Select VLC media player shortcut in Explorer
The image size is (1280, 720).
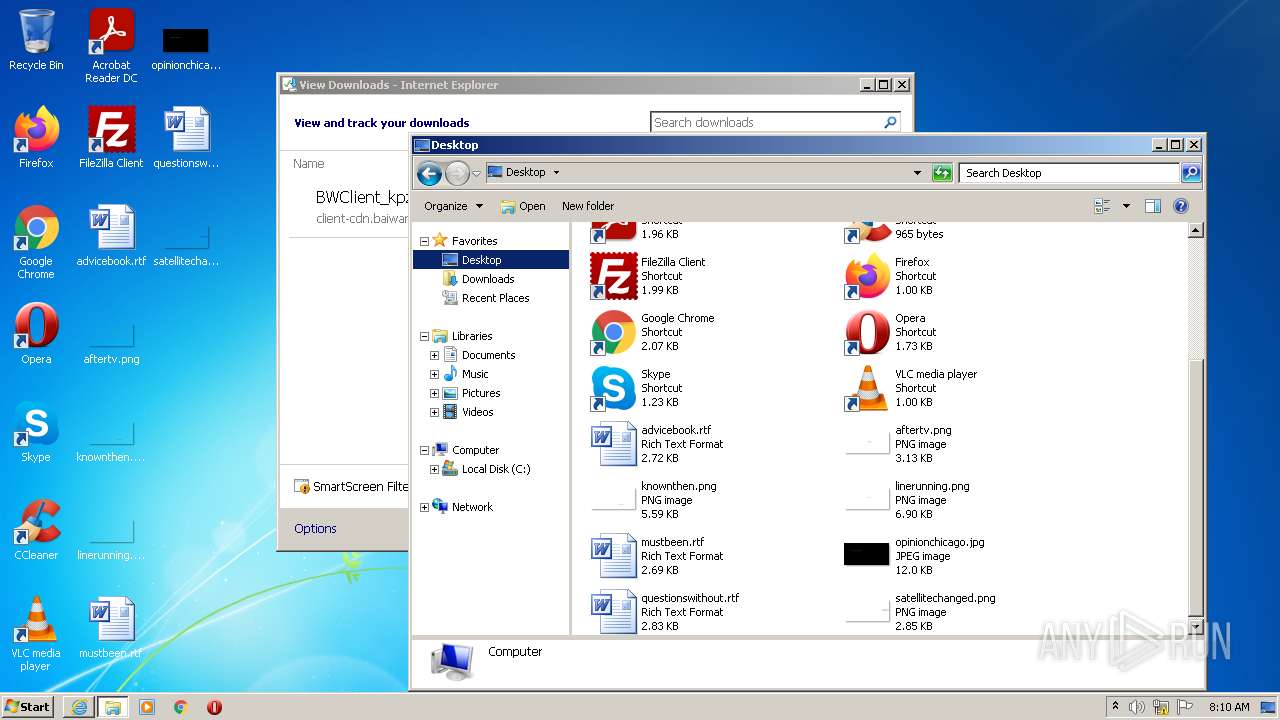(911, 388)
